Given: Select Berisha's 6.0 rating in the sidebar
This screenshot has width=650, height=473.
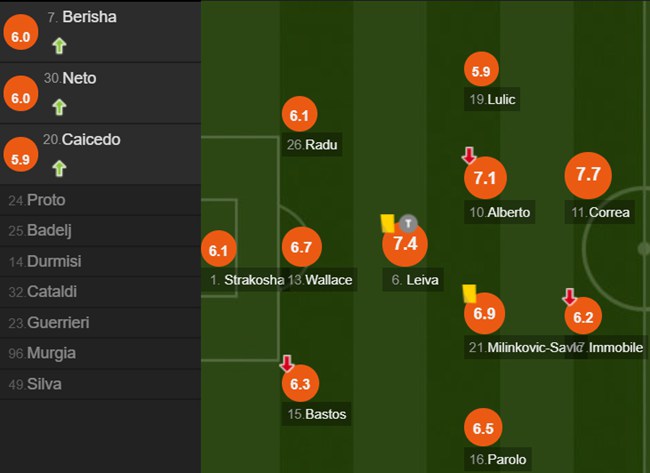Looking at the screenshot, I should click(21, 32).
